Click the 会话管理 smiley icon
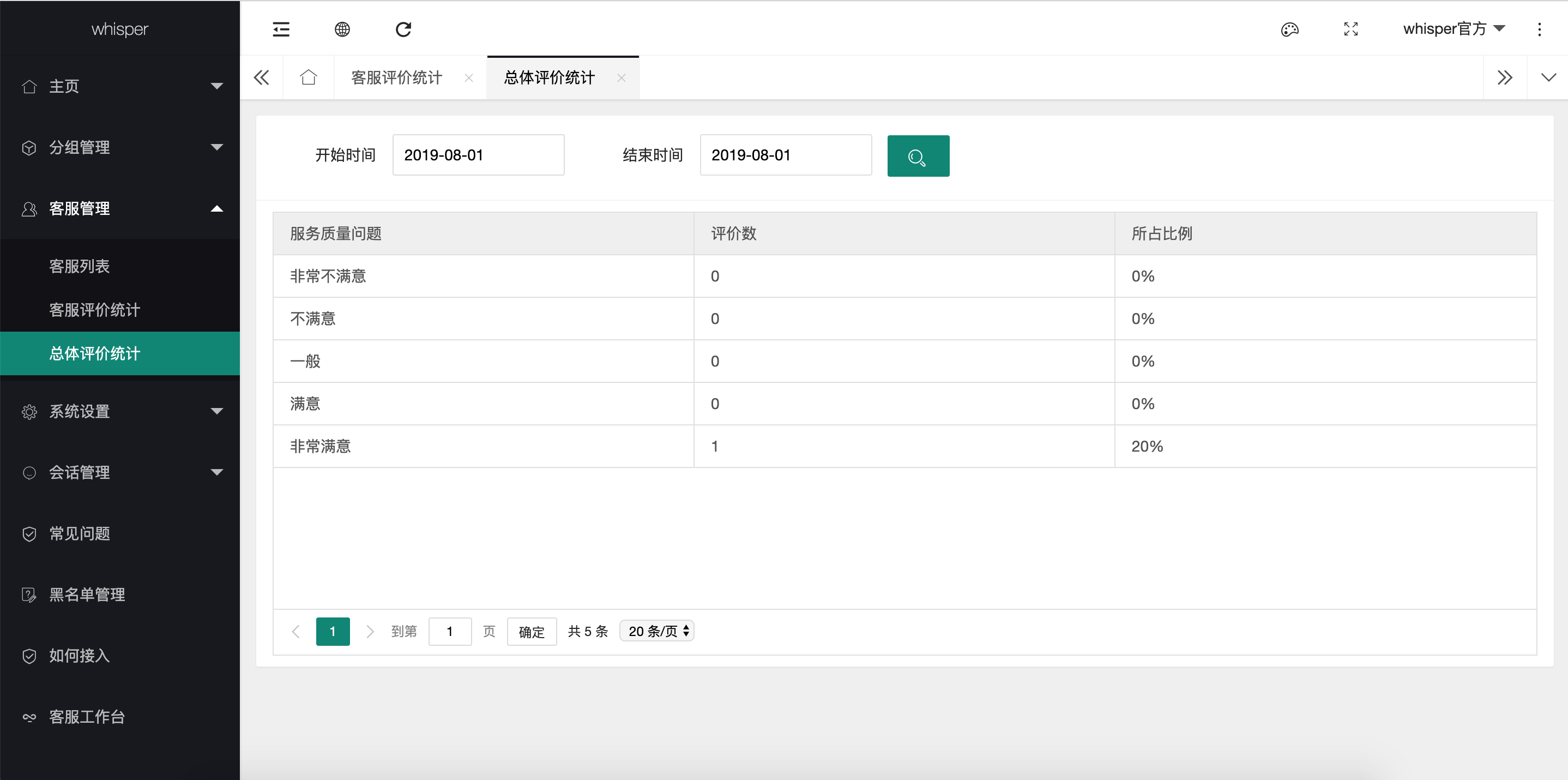1568x780 pixels. (29, 472)
